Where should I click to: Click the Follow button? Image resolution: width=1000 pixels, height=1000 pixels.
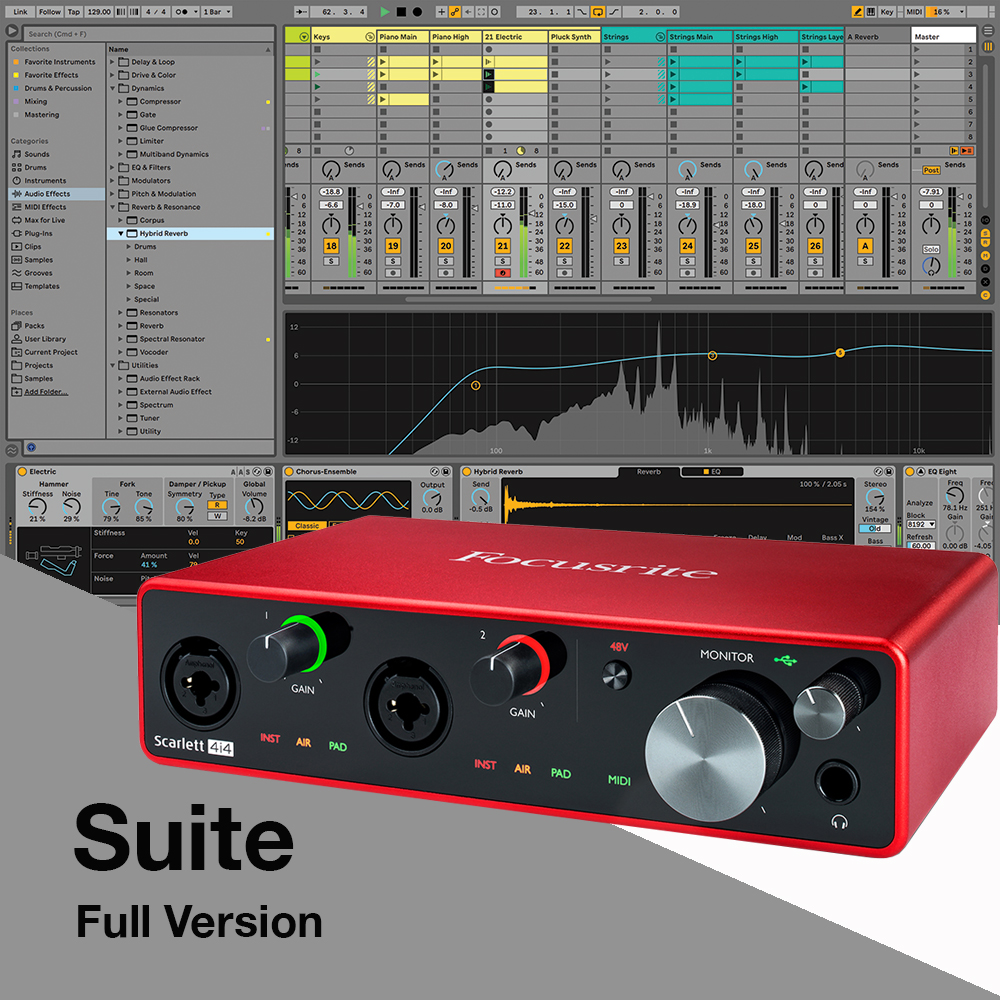[x=50, y=11]
